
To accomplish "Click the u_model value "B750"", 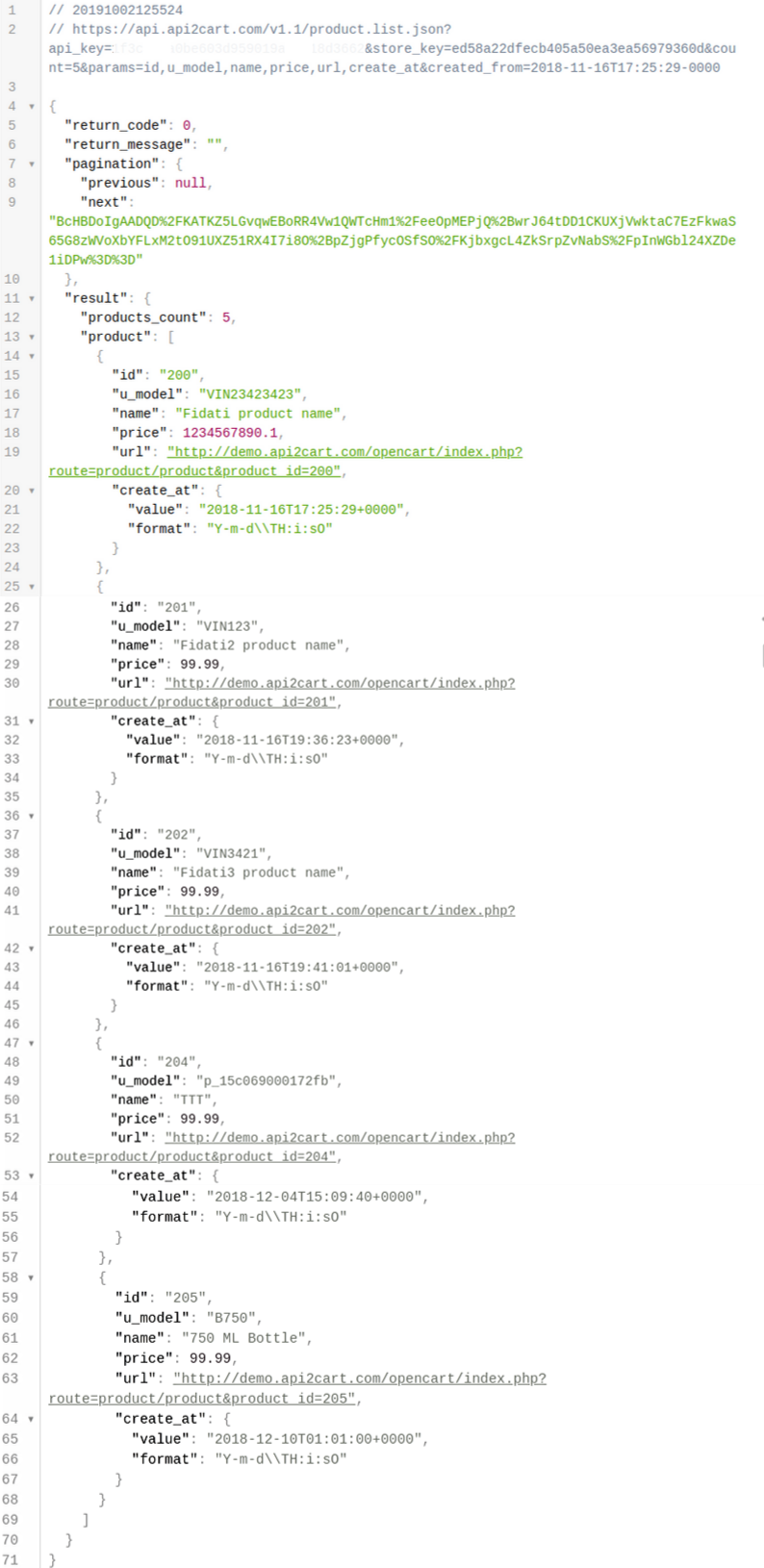I will [231, 1318].
